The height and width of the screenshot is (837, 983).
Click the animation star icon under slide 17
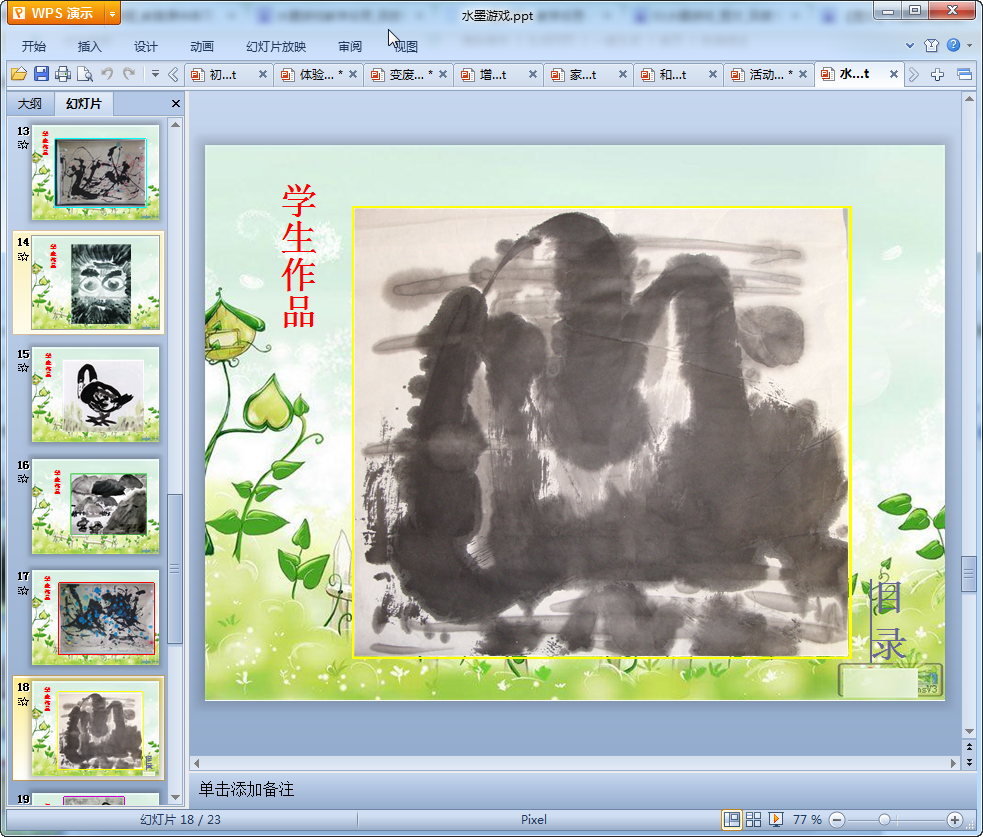pos(23,590)
